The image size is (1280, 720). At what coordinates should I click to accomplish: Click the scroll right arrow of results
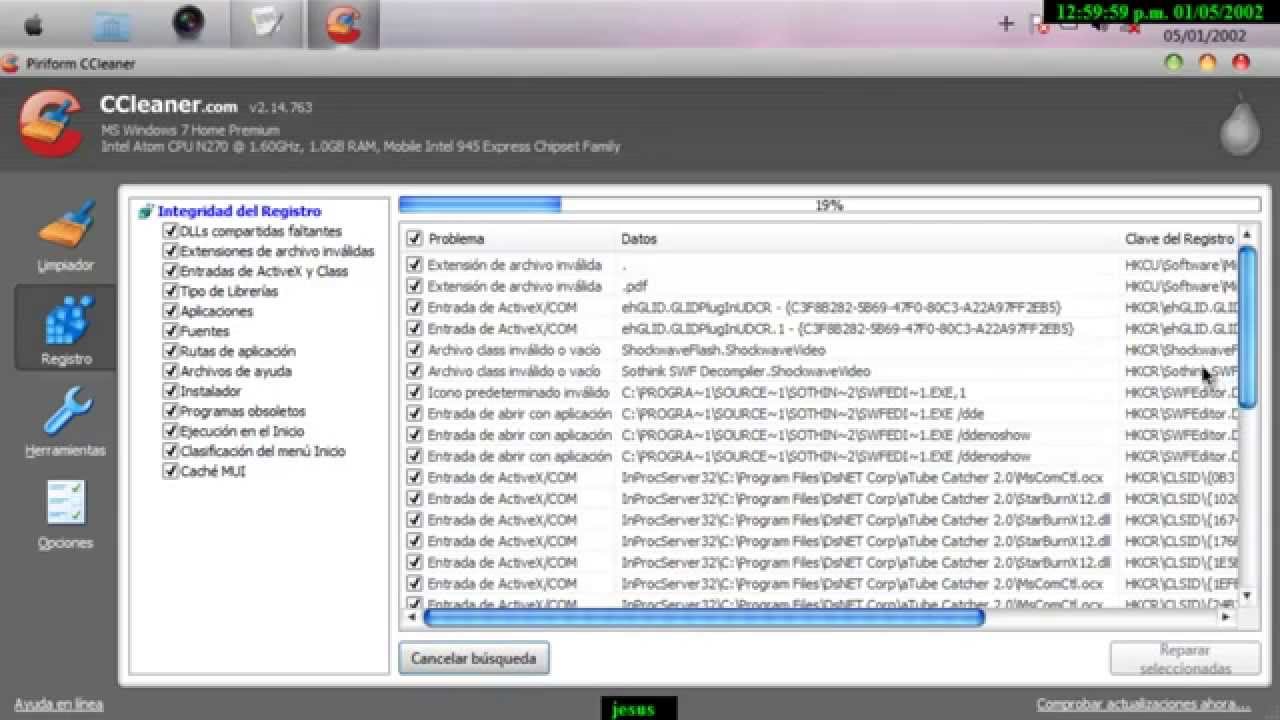point(1226,618)
